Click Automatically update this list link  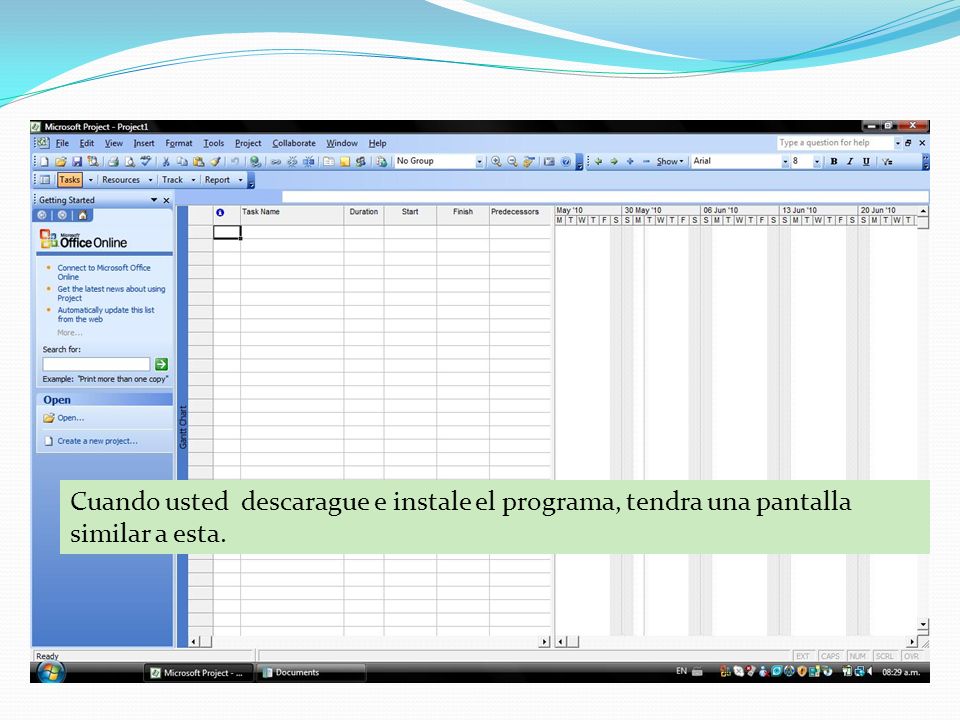pyautogui.click(x=106, y=315)
